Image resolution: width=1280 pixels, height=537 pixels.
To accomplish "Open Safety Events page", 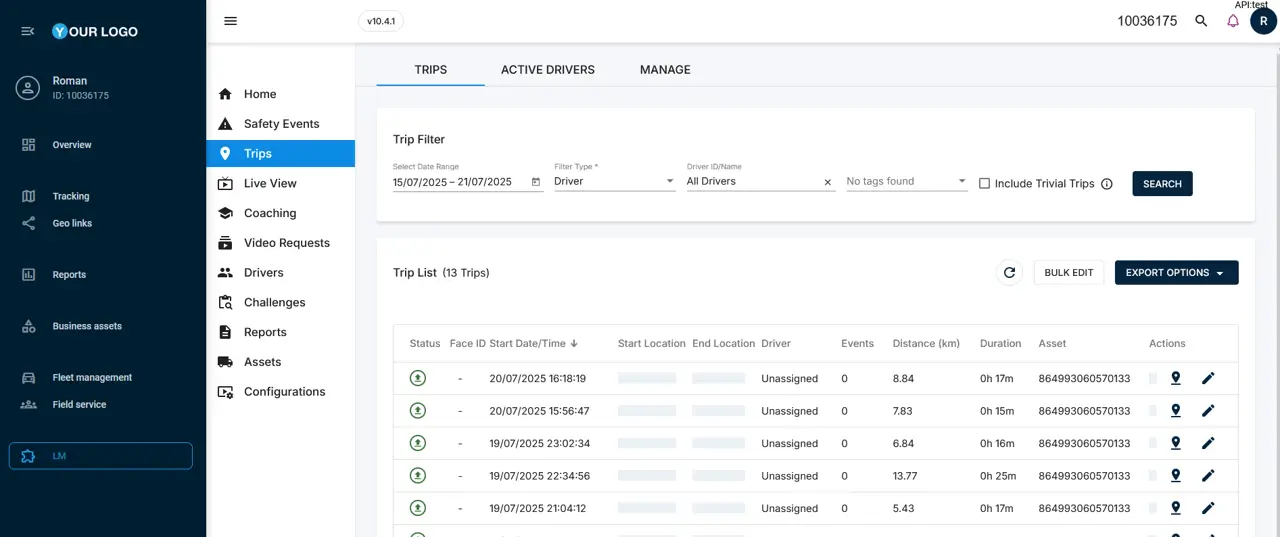I will pos(280,124).
